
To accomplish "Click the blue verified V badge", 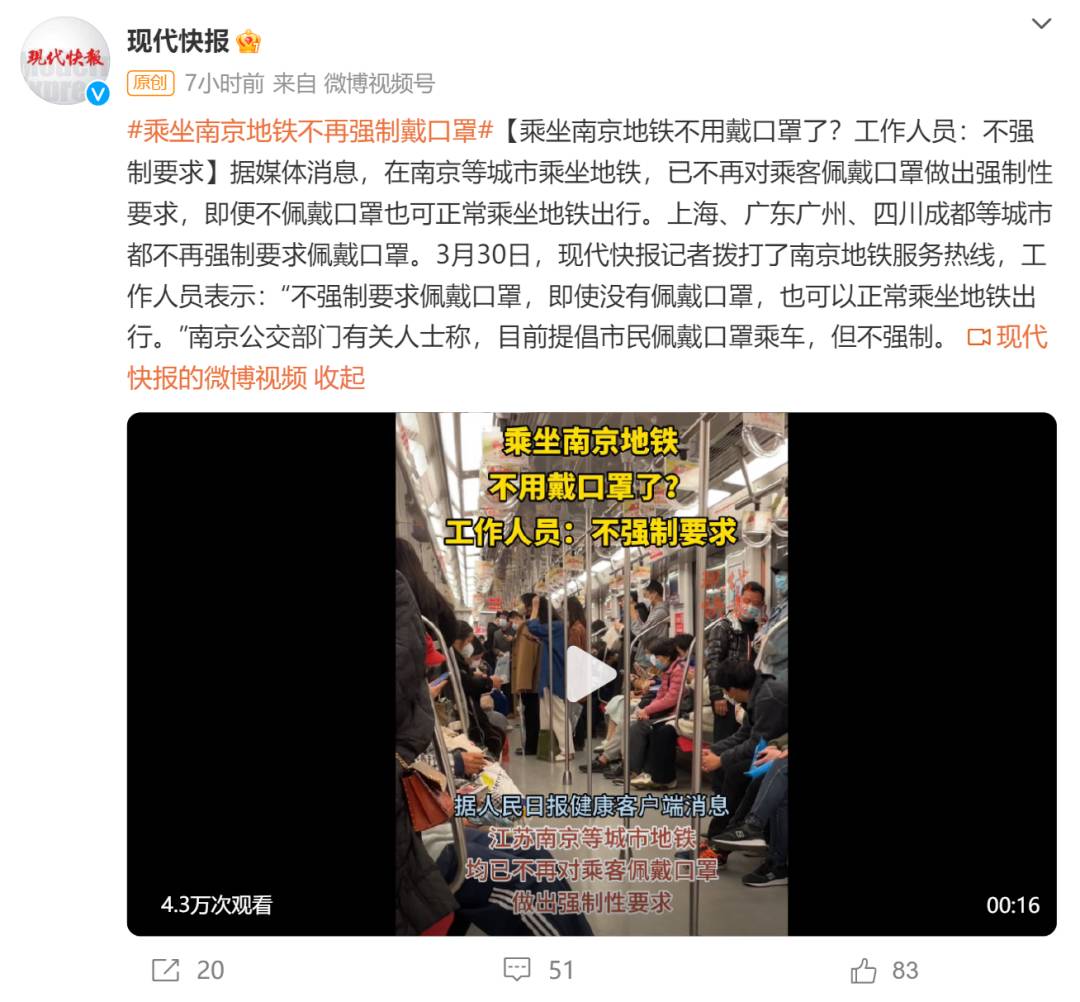I will click(x=98, y=94).
